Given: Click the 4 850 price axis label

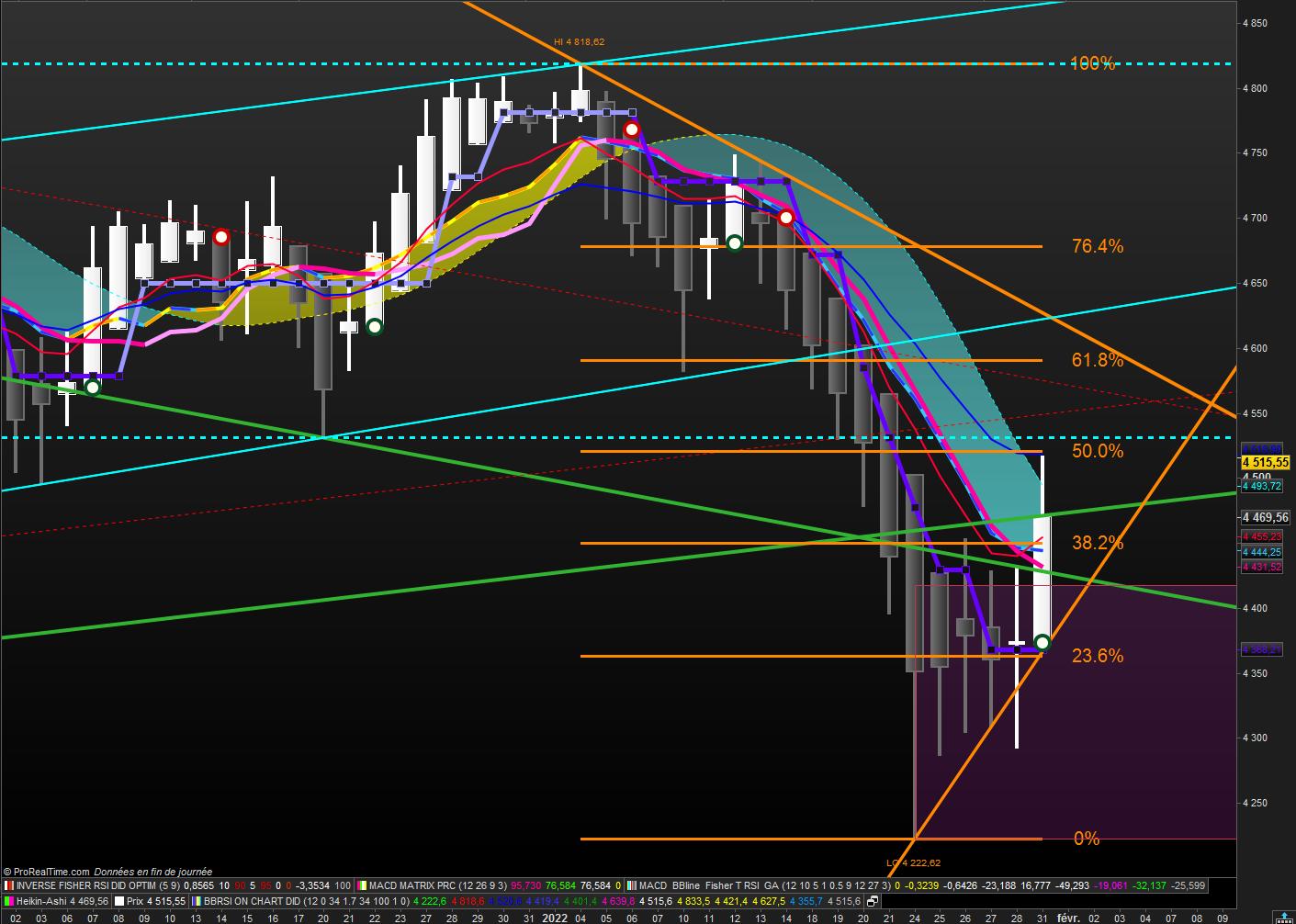Looking at the screenshot, I should [x=1255, y=24].
